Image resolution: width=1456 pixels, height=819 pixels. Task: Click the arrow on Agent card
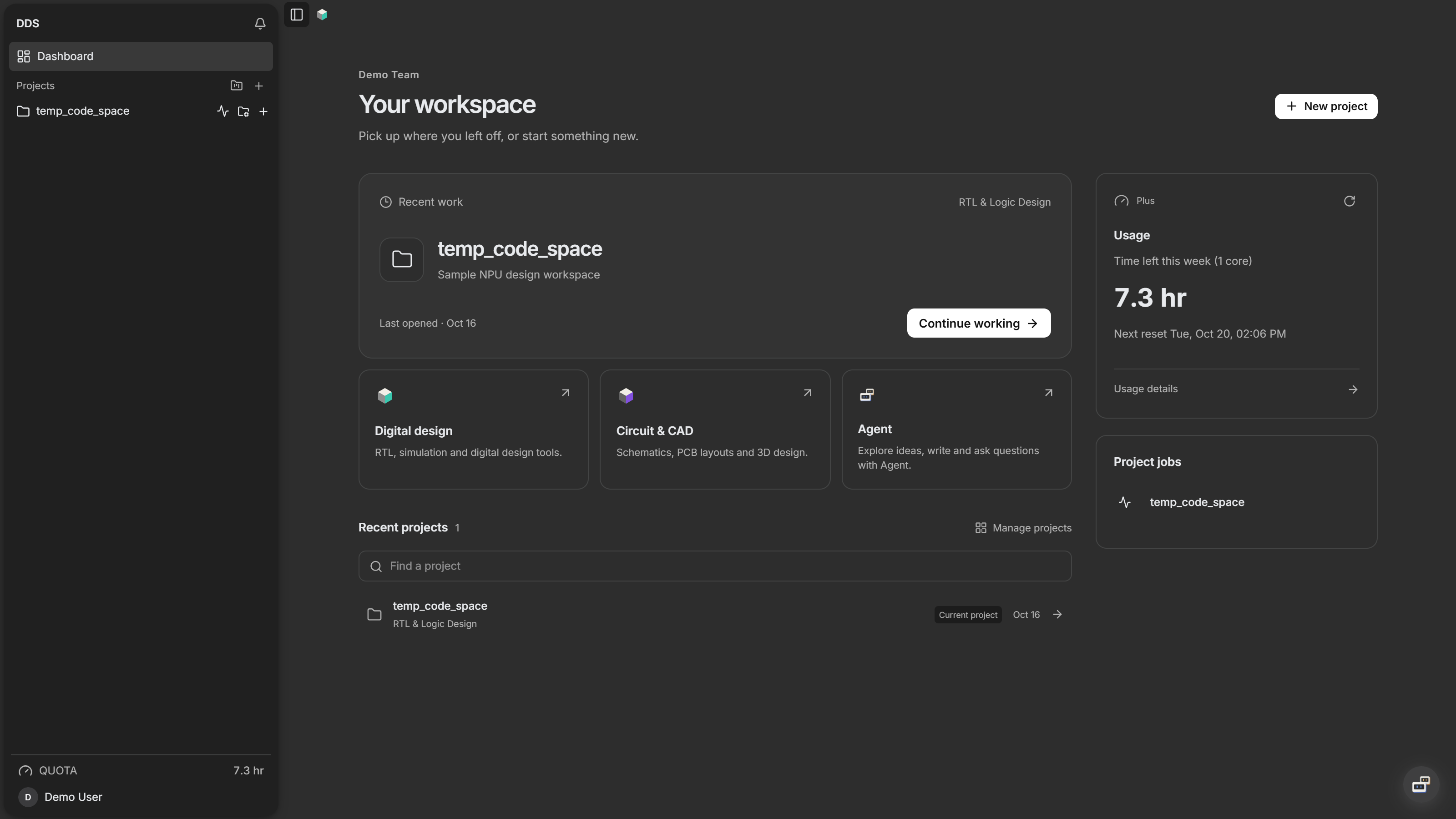tap(1048, 393)
